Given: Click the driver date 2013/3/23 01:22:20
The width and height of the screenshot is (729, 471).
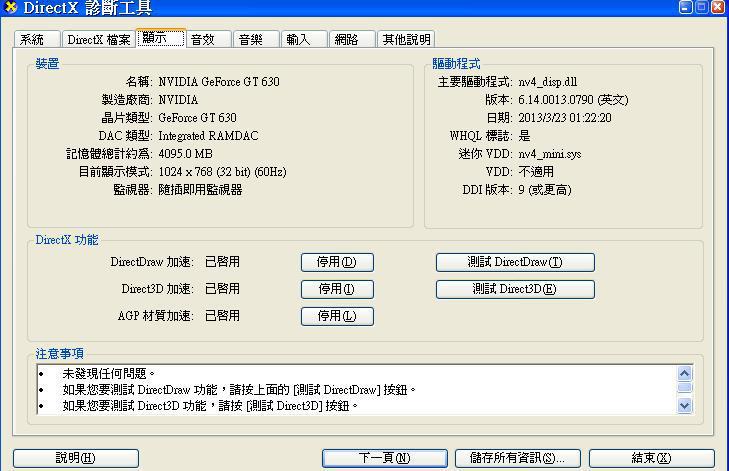Looking at the screenshot, I should pos(565,118).
